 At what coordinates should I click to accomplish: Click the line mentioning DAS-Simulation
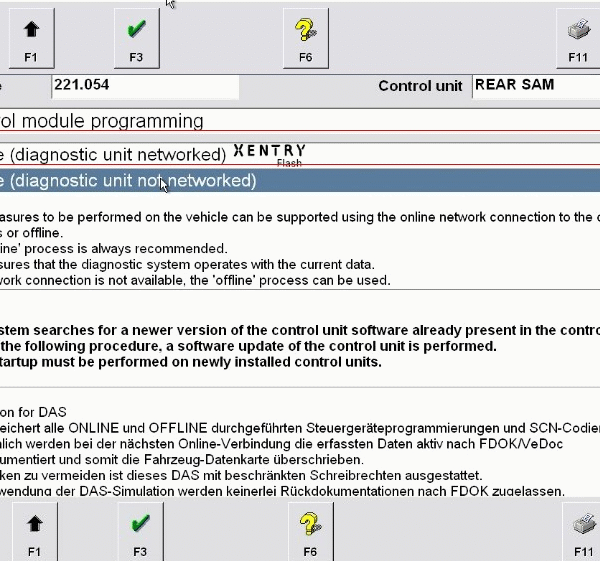pos(282,491)
